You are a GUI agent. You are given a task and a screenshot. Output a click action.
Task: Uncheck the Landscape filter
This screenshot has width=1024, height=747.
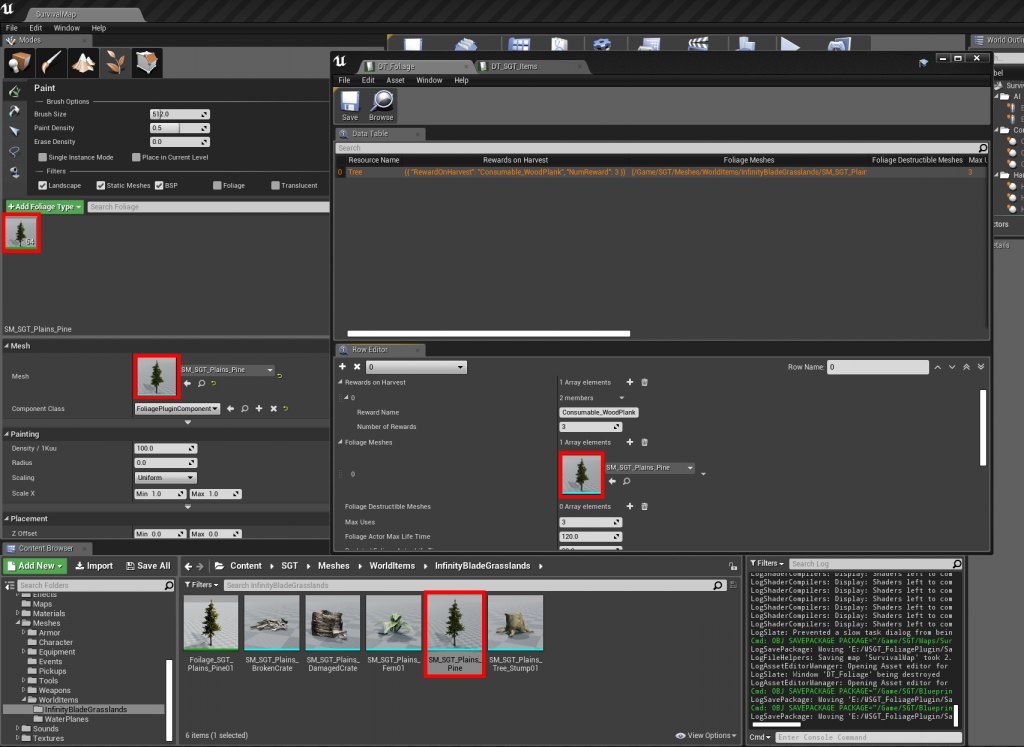(x=42, y=185)
